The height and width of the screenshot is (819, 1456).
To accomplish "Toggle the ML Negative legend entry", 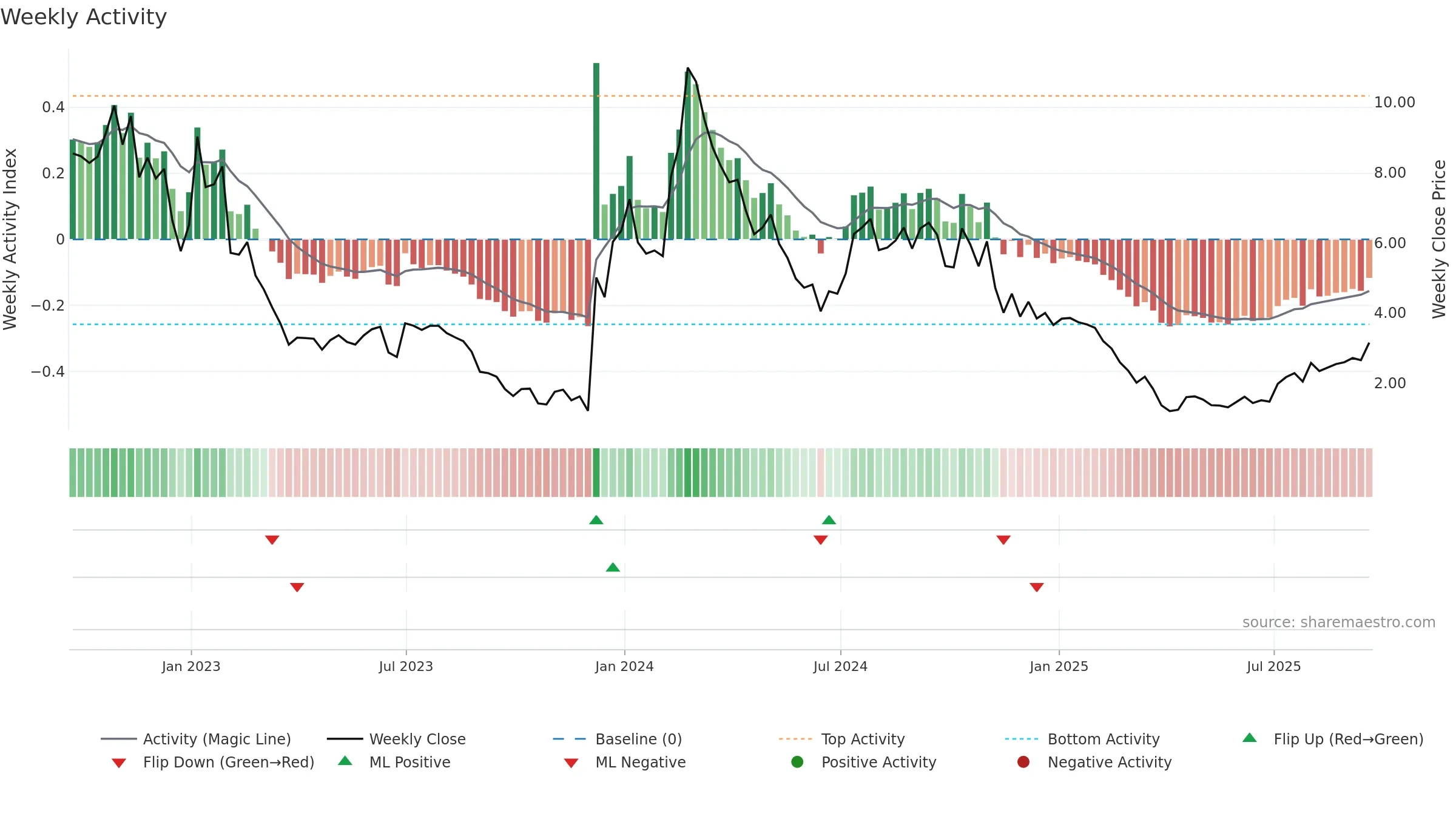I will [624, 762].
